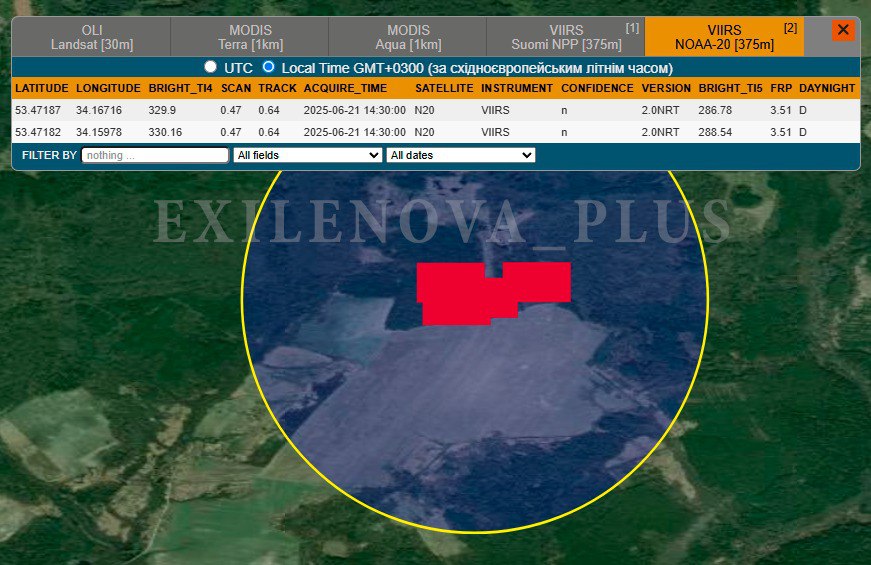Click the TRACK column header

277,88
